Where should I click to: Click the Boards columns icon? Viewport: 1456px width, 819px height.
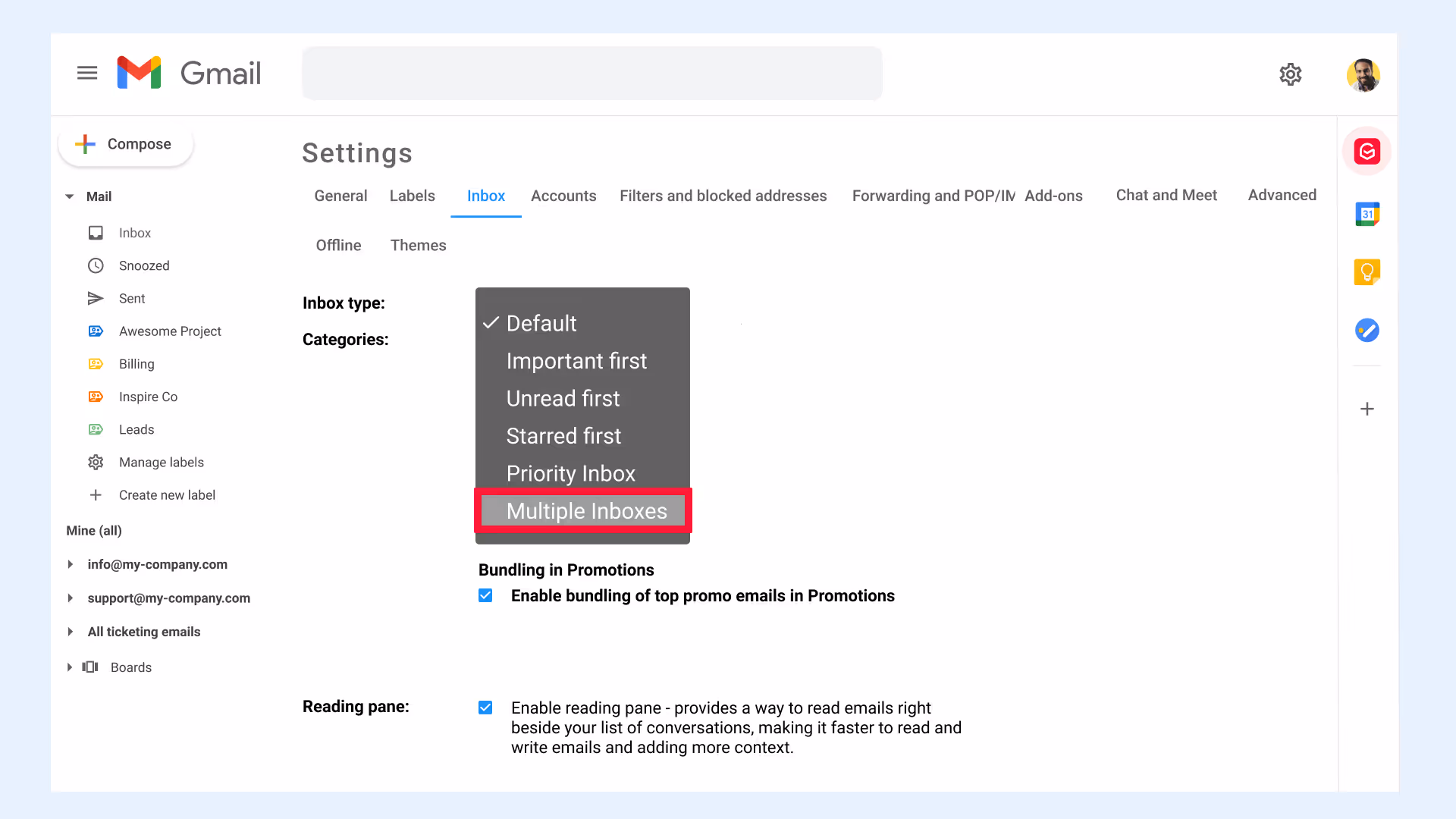[90, 667]
